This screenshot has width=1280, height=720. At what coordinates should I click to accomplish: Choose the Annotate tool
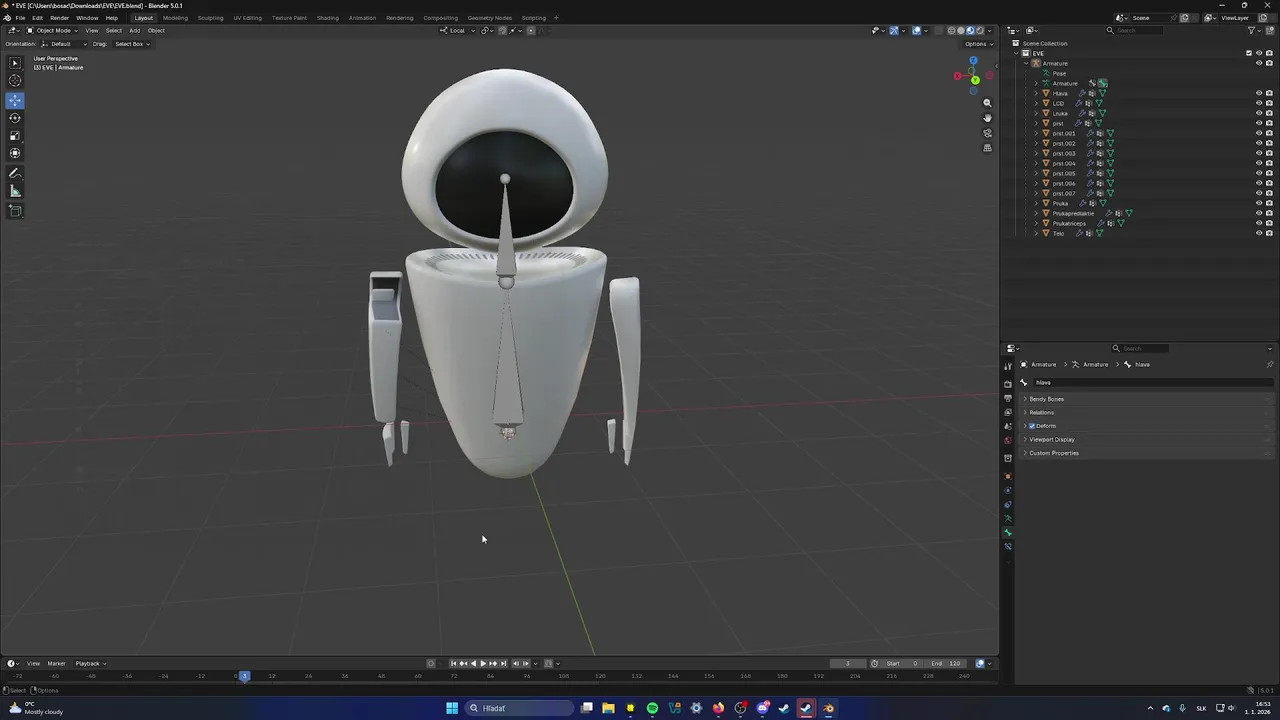pyautogui.click(x=15, y=174)
